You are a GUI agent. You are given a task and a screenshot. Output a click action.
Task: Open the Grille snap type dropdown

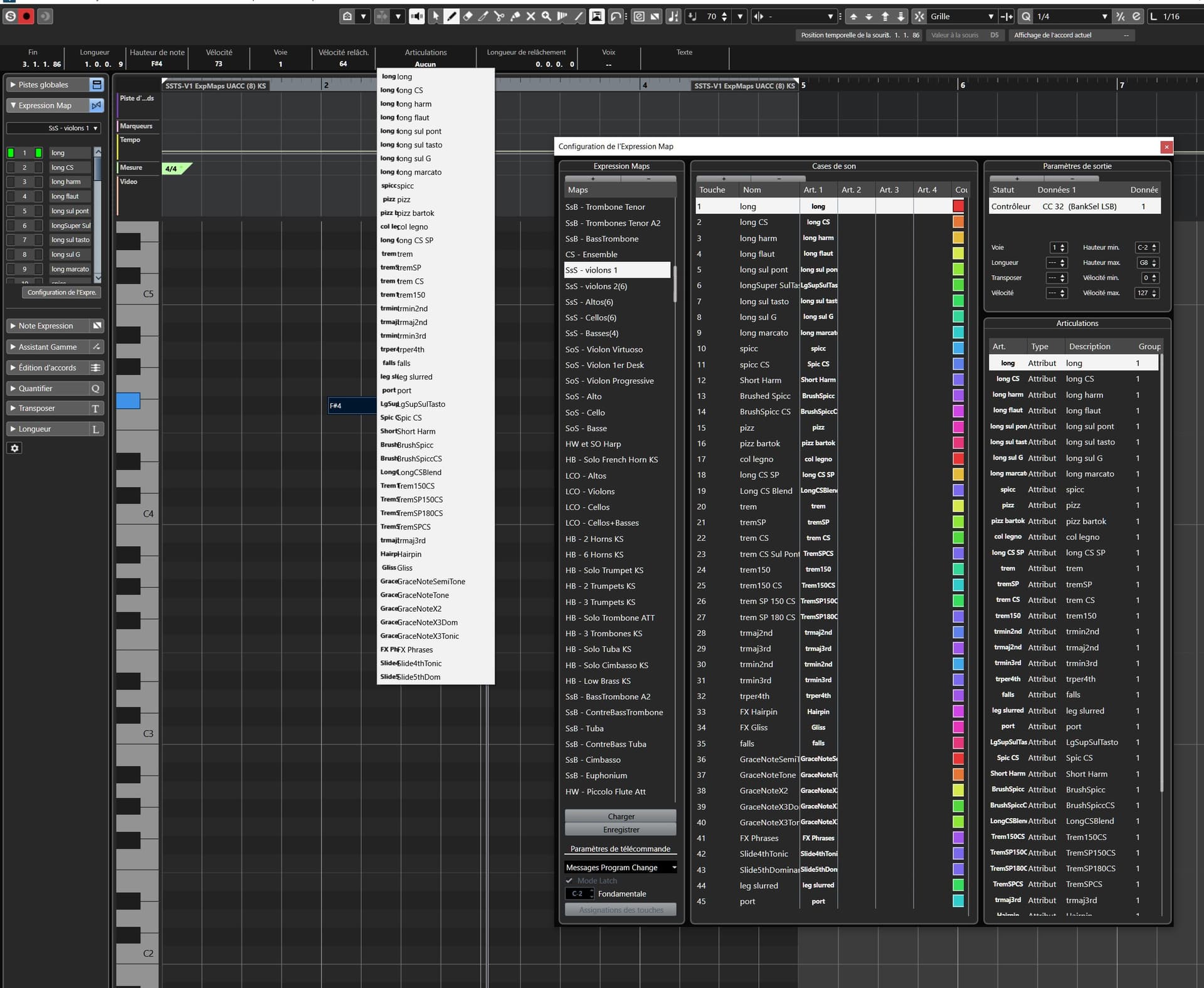pos(959,17)
